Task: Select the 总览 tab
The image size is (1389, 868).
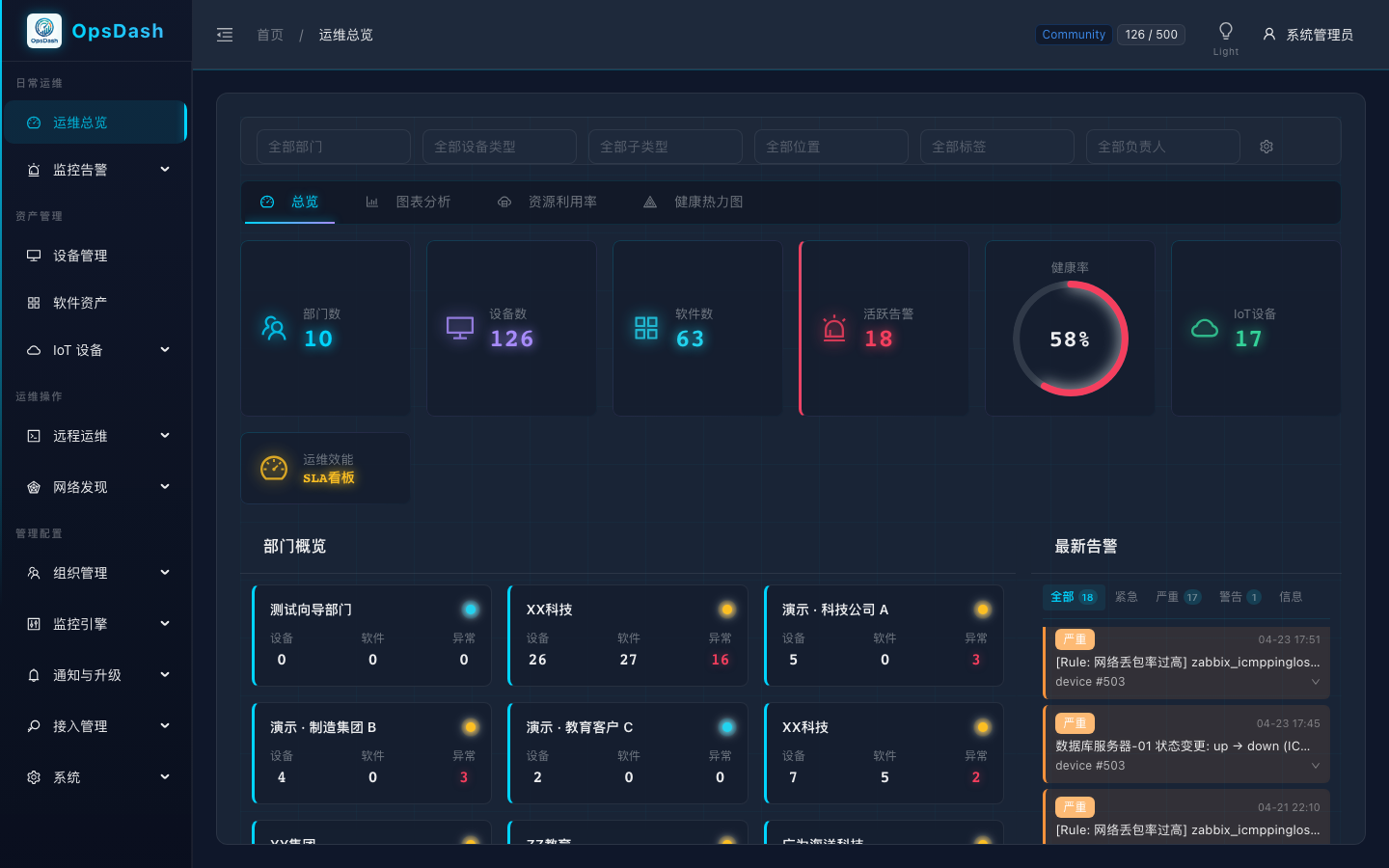Action: tap(289, 202)
